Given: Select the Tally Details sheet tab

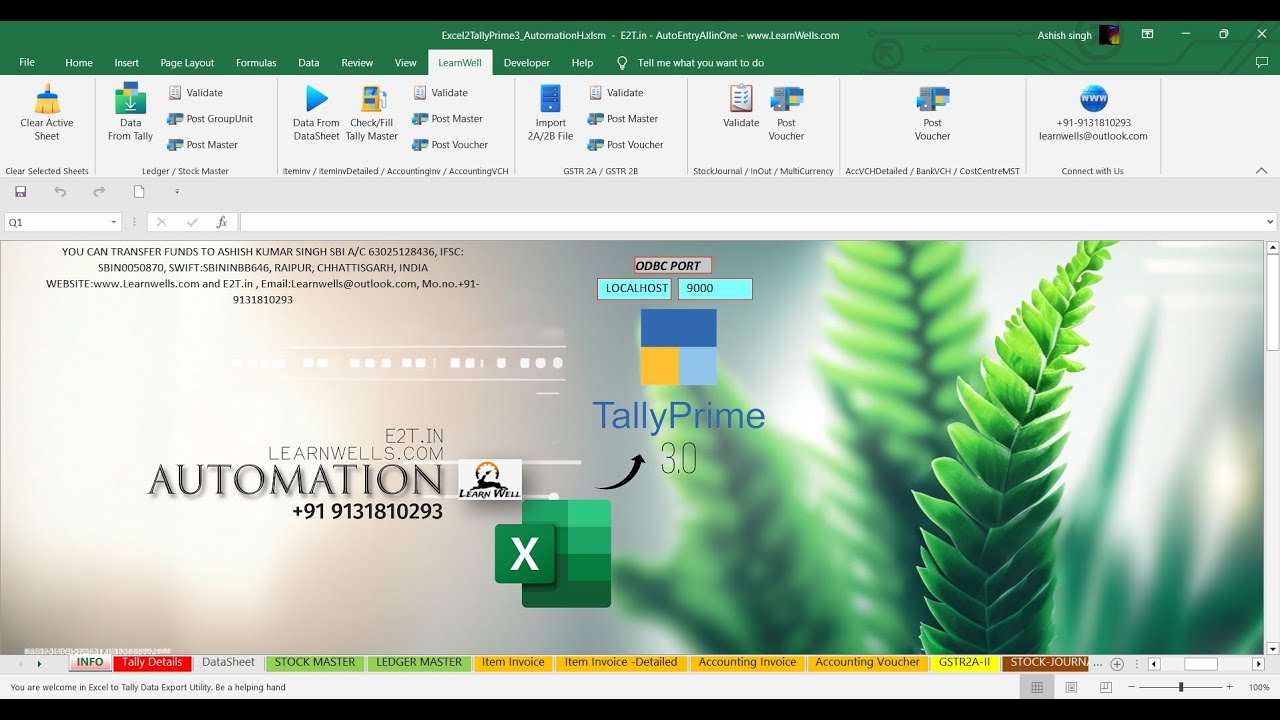Looking at the screenshot, I should 152,662.
